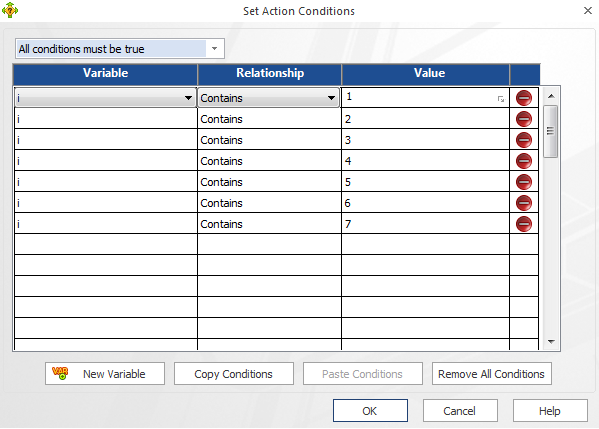599x429 pixels.
Task: Delete the condition row containing 4
Action: coord(523,161)
